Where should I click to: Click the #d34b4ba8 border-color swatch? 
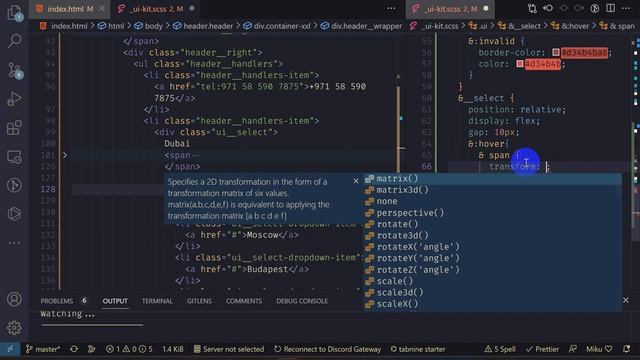pyautogui.click(x=556, y=52)
